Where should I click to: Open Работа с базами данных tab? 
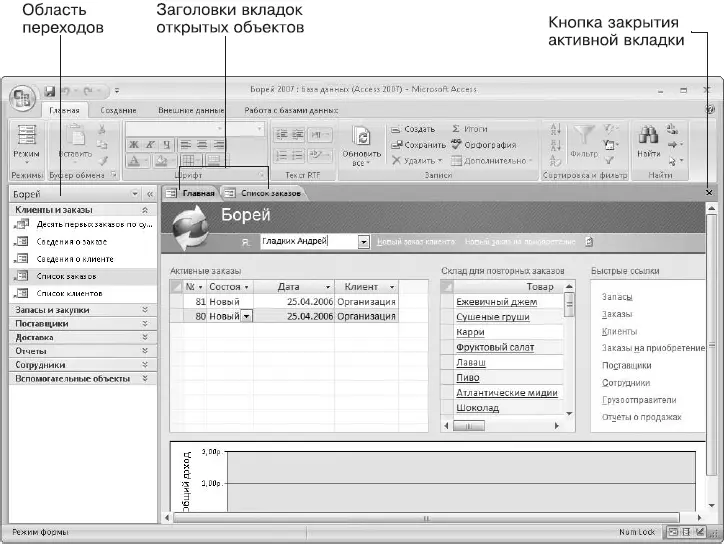(291, 111)
